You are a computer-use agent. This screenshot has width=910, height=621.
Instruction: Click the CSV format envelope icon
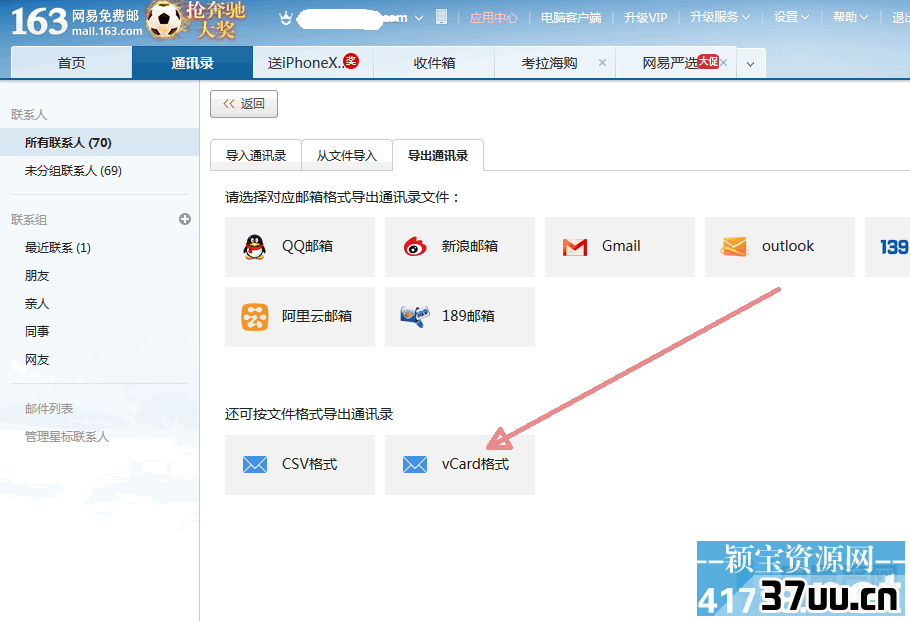pyautogui.click(x=255, y=464)
